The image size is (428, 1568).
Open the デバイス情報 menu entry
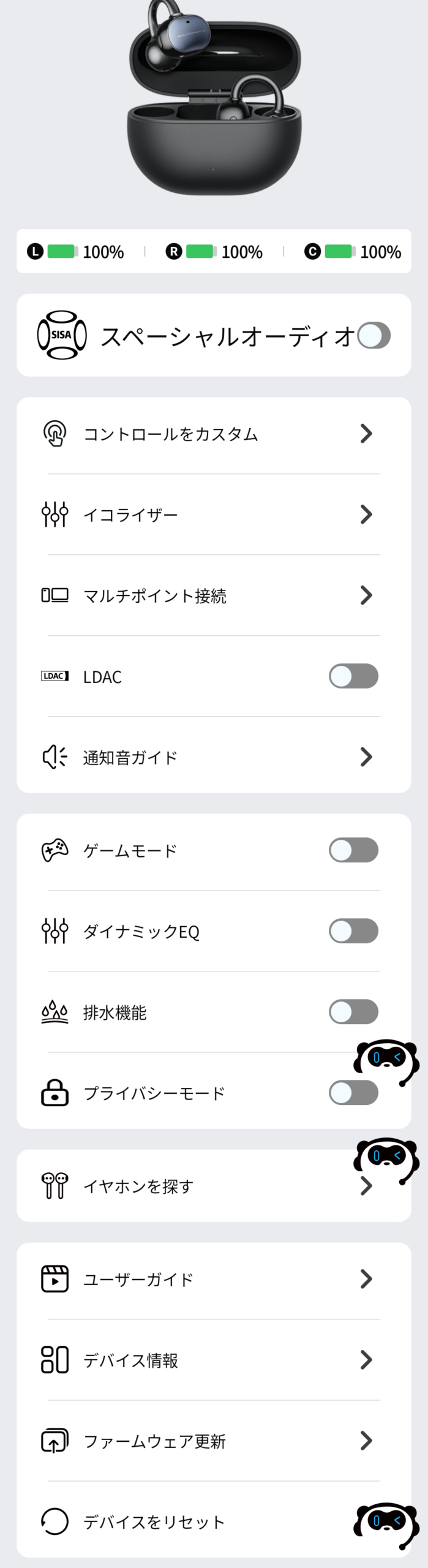130,1360
